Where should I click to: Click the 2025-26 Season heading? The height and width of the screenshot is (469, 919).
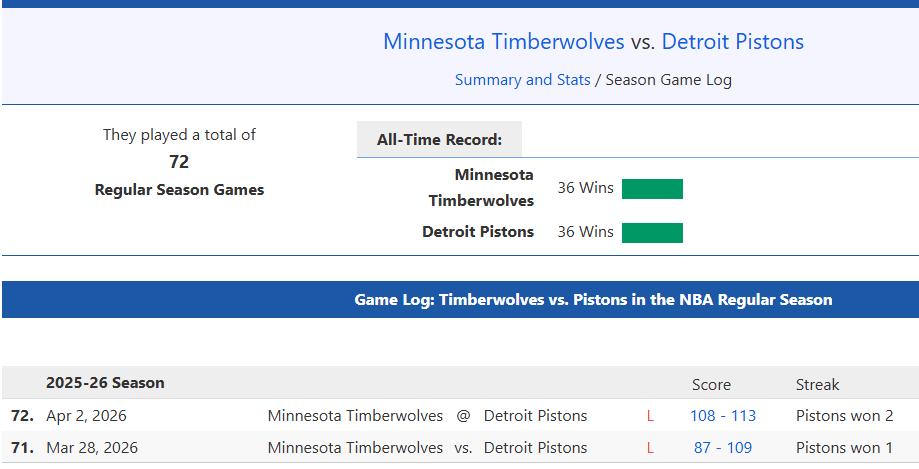[105, 383]
